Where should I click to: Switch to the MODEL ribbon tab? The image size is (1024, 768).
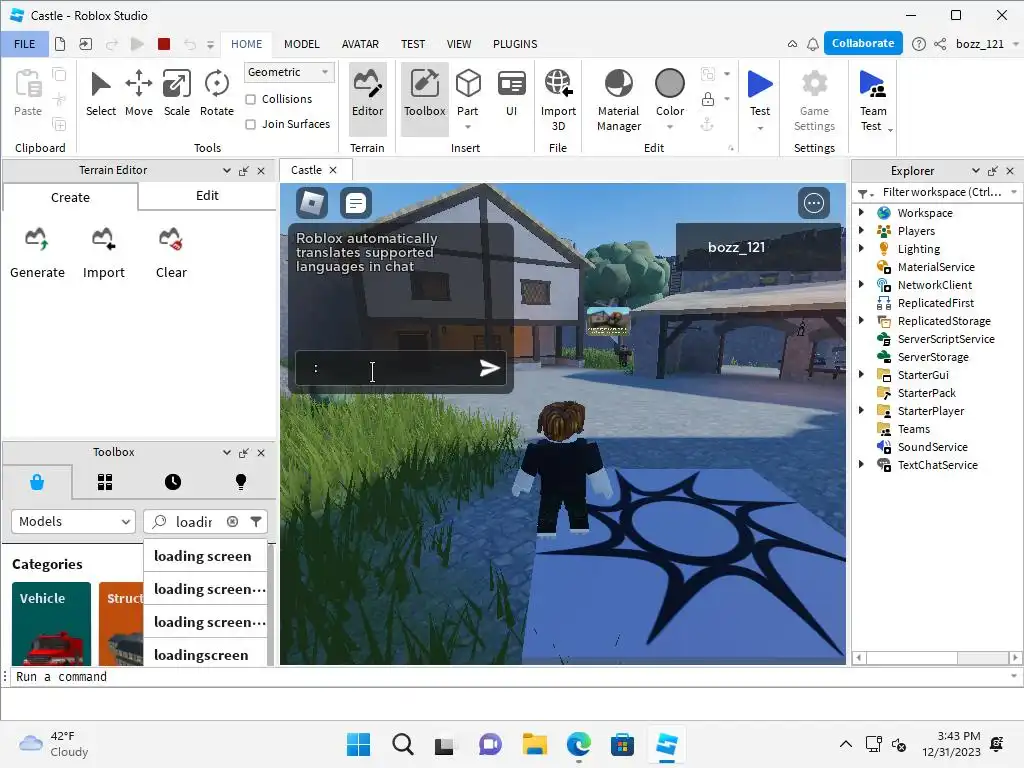pos(302,44)
